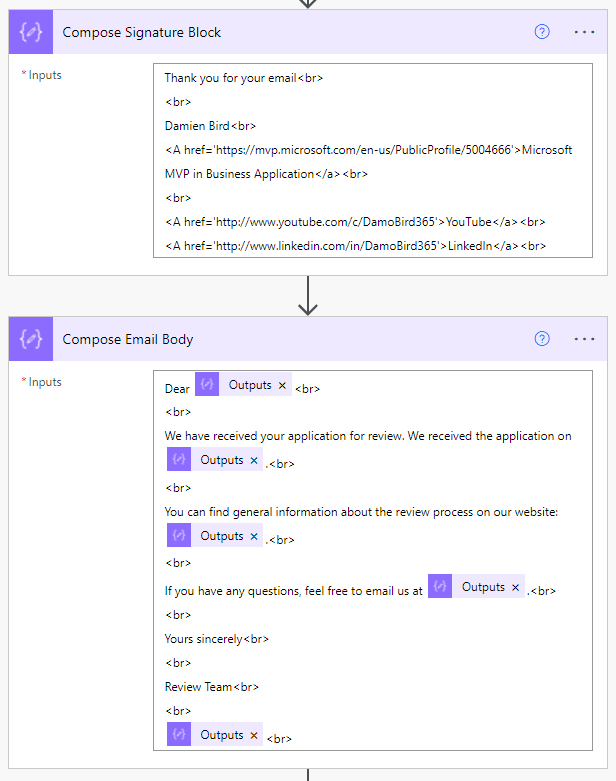Click 'If you have any questions' text

[293, 591]
